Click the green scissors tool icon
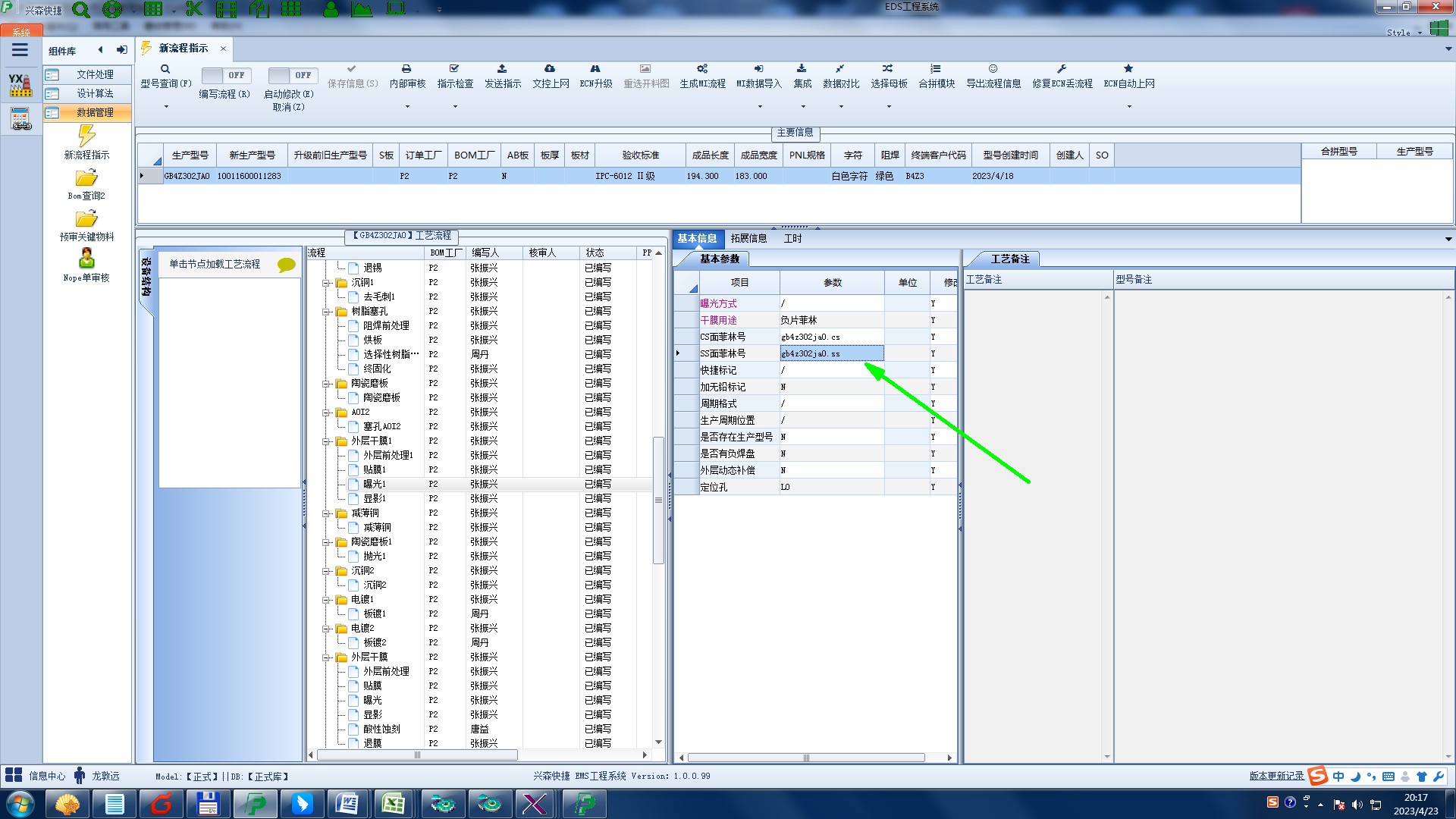Viewport: 1456px width, 819px height. point(194,9)
